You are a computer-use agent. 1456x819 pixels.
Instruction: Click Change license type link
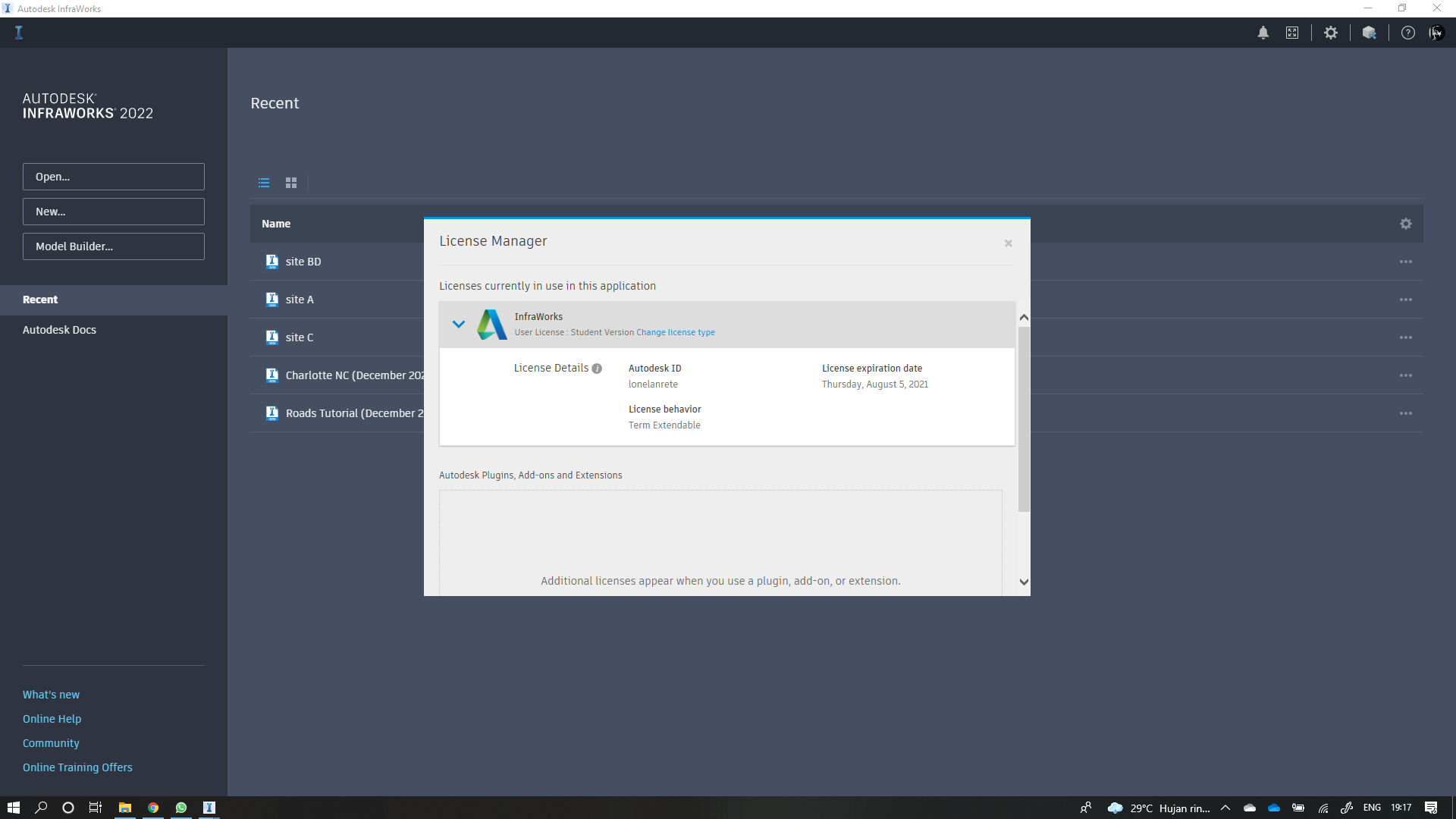click(675, 332)
